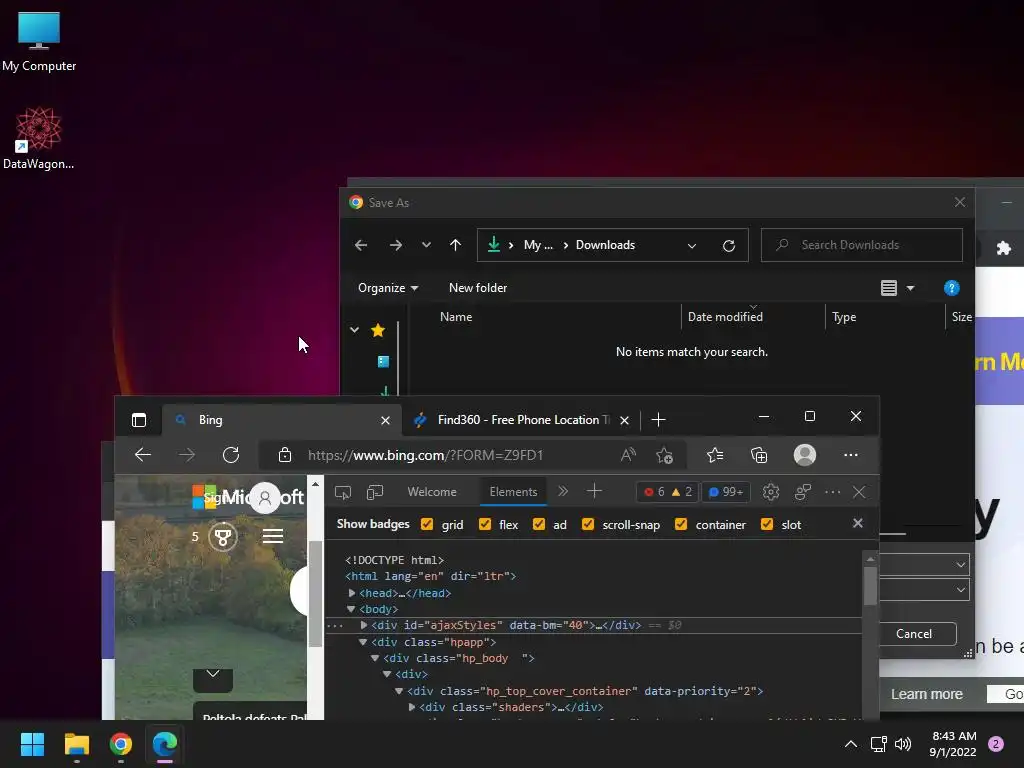Screen dimensions: 1024x768
Task: Open Edge Collections icon
Action: click(759, 455)
